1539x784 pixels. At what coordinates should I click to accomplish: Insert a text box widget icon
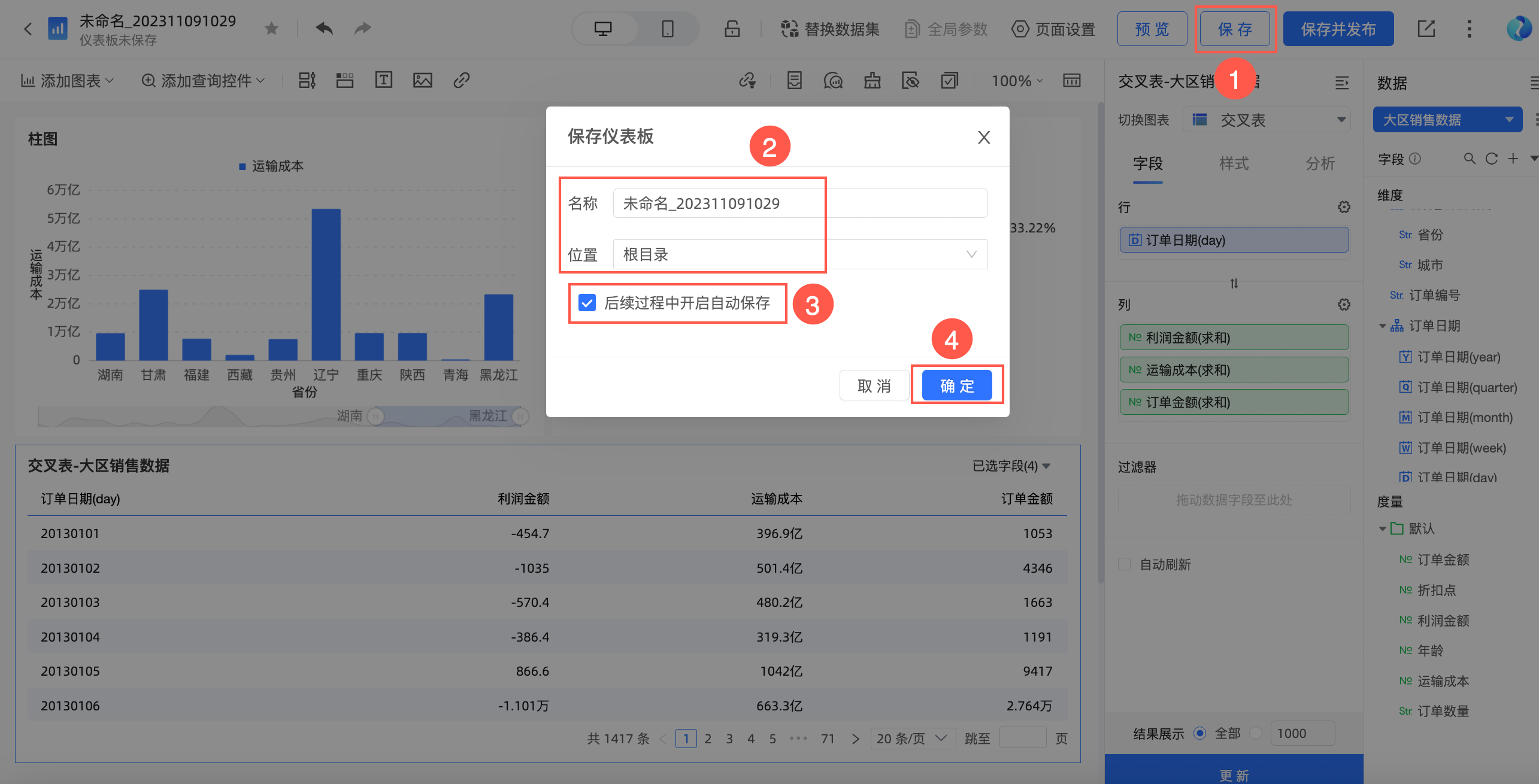[383, 80]
